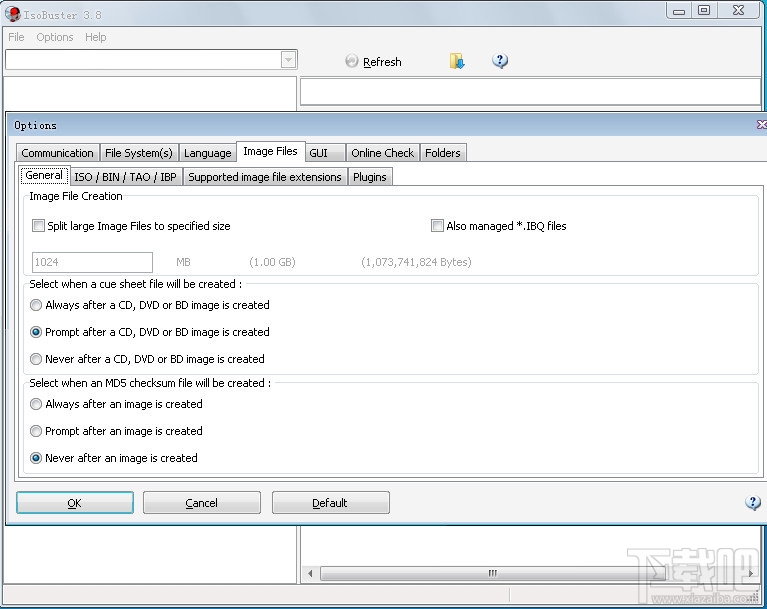The height and width of the screenshot is (609, 767).
Task: Select Prompt after an image is created
Action: (x=36, y=431)
